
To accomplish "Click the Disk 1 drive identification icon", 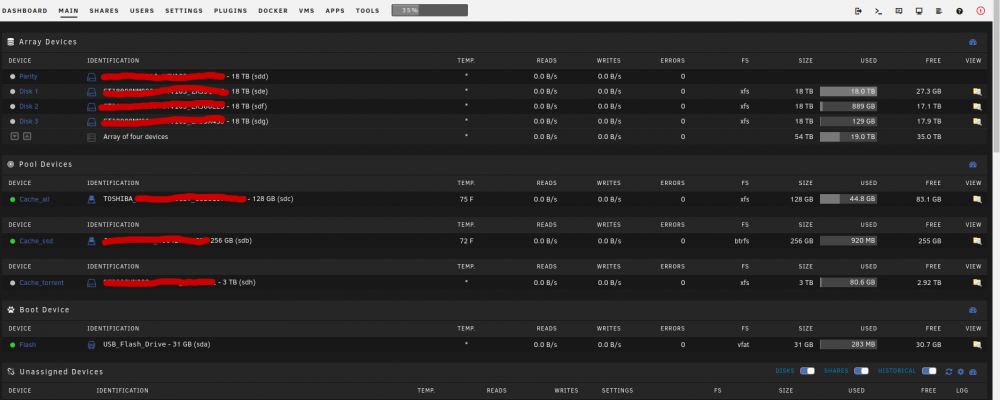I will 91,91.
